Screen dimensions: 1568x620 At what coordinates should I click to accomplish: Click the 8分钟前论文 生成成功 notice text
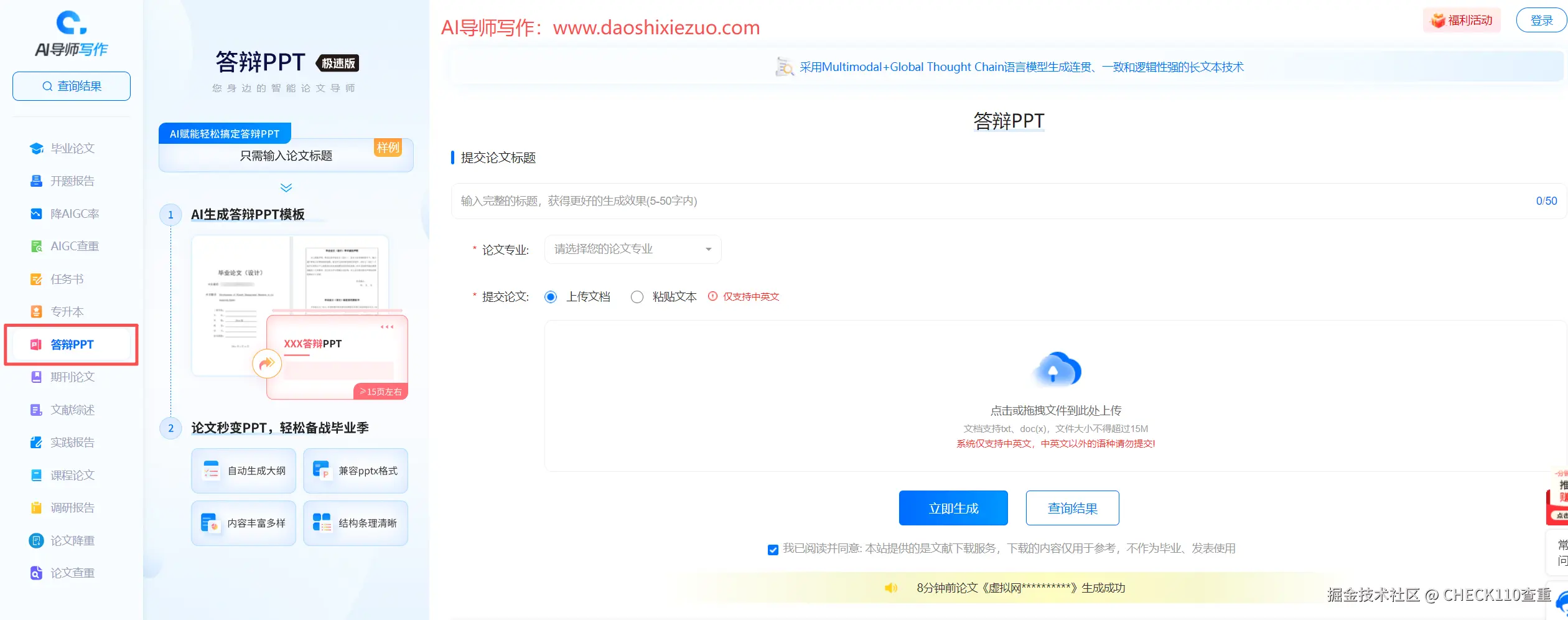click(1020, 588)
